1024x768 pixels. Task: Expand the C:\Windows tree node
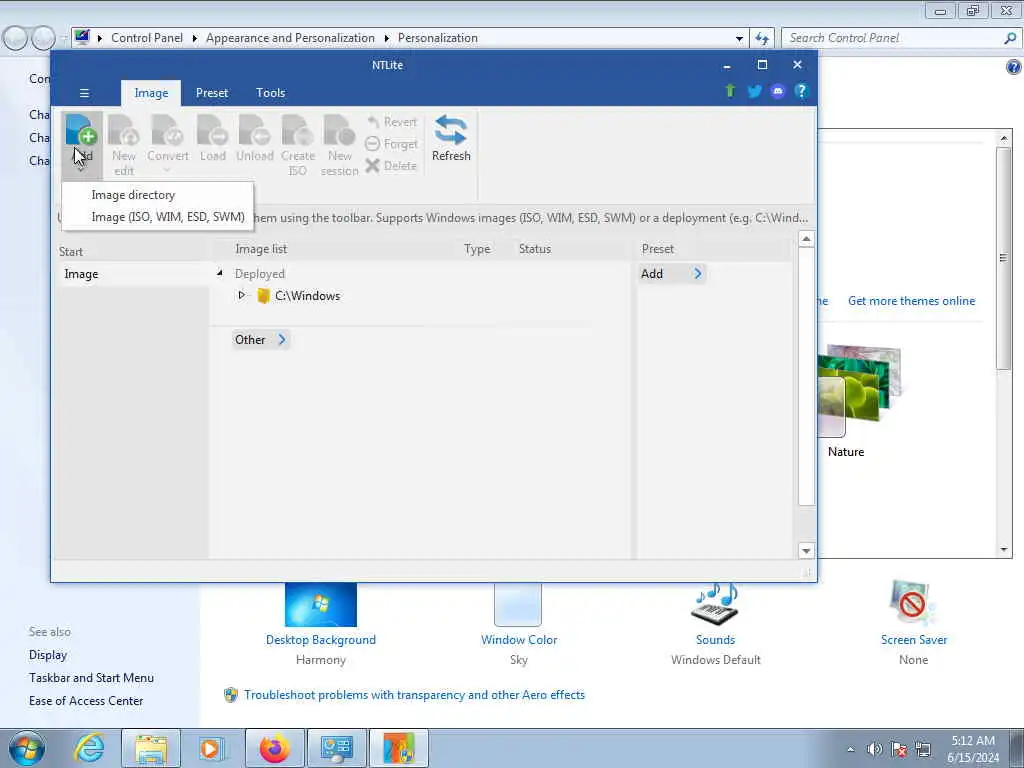point(241,295)
